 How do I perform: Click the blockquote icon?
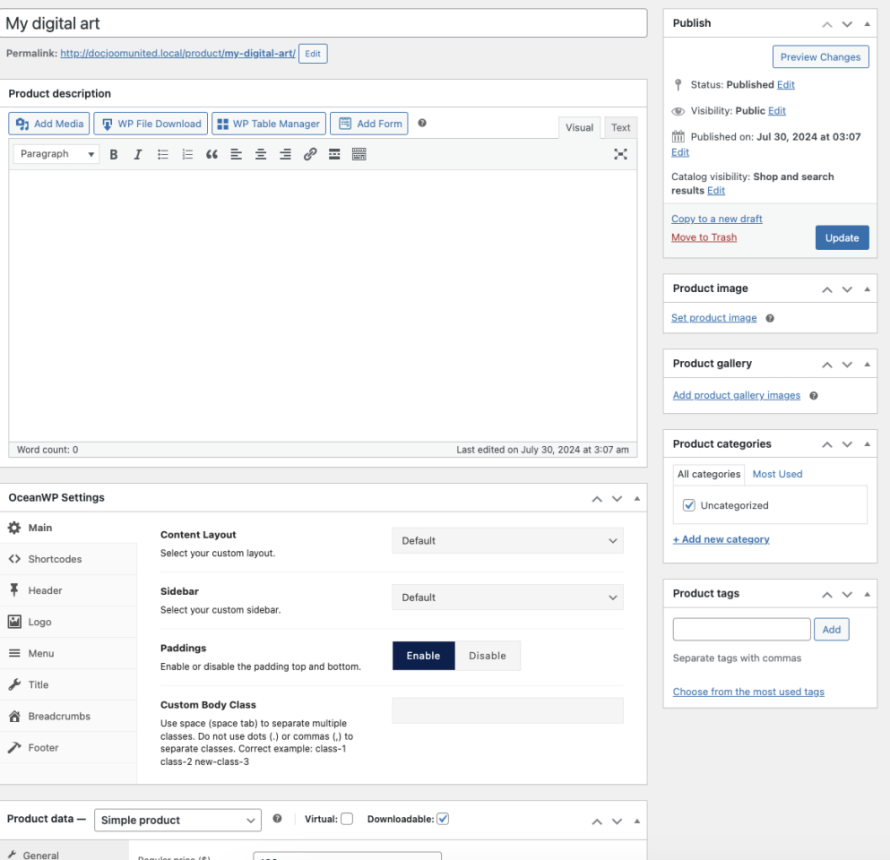click(211, 154)
